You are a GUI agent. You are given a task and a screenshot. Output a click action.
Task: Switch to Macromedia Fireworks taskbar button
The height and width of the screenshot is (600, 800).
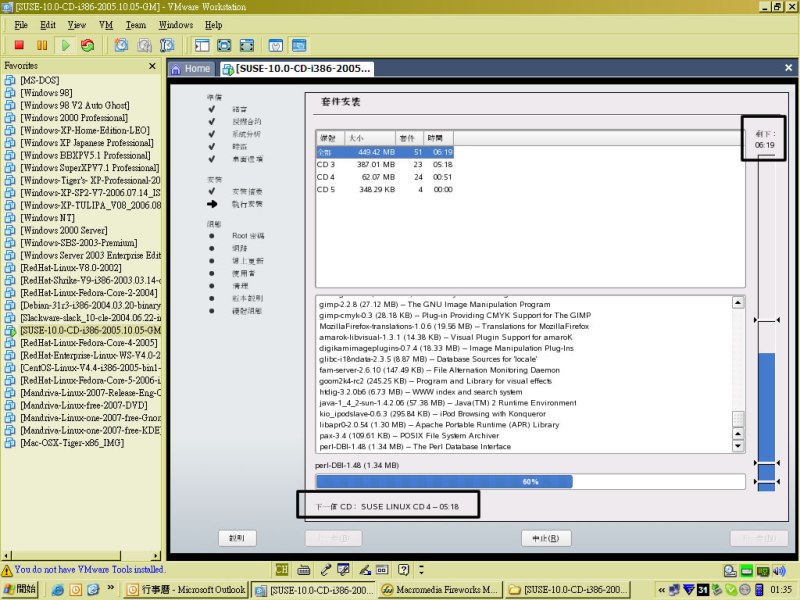[440, 590]
